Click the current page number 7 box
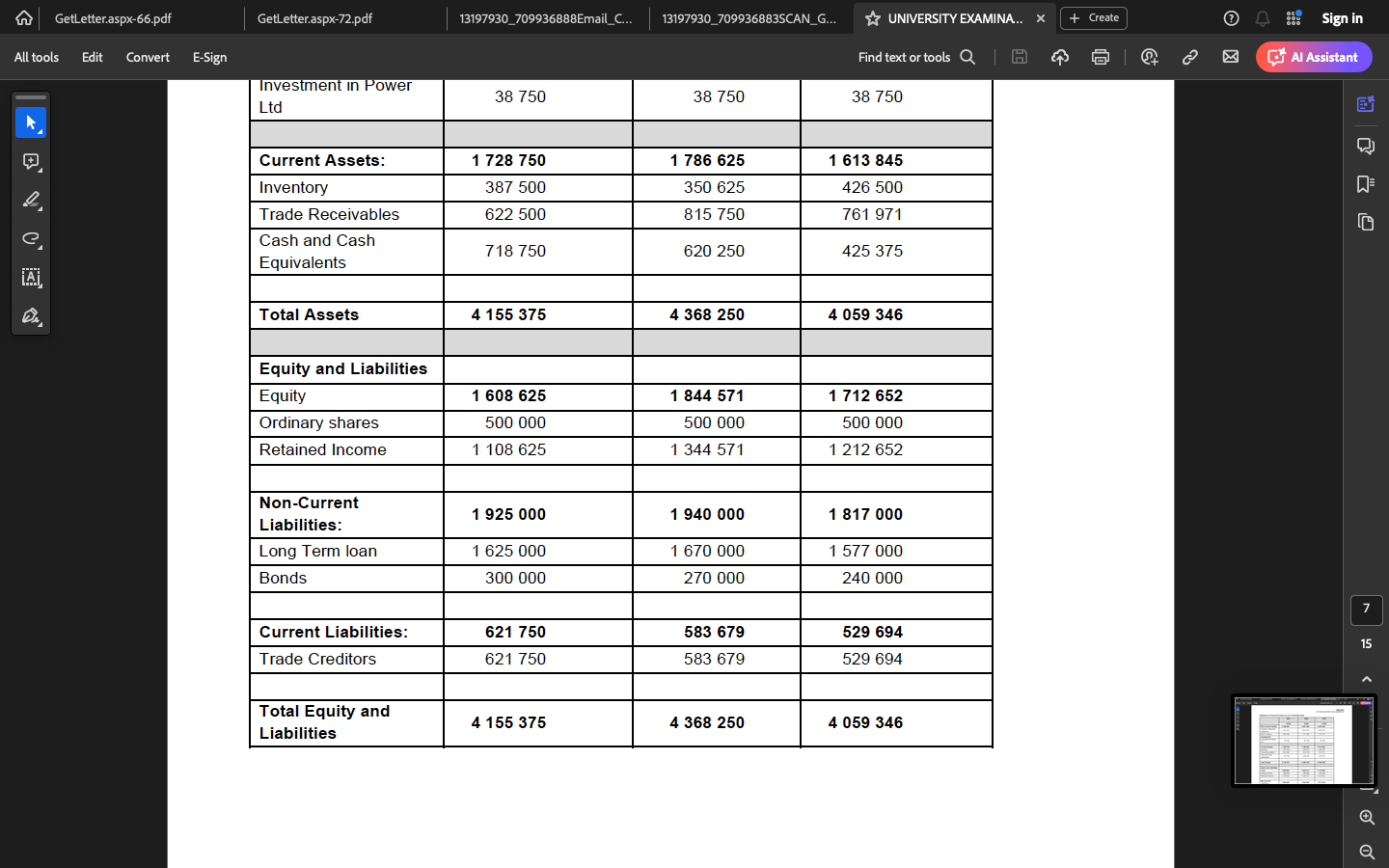The width and height of the screenshot is (1389, 868). pyautogui.click(x=1367, y=610)
